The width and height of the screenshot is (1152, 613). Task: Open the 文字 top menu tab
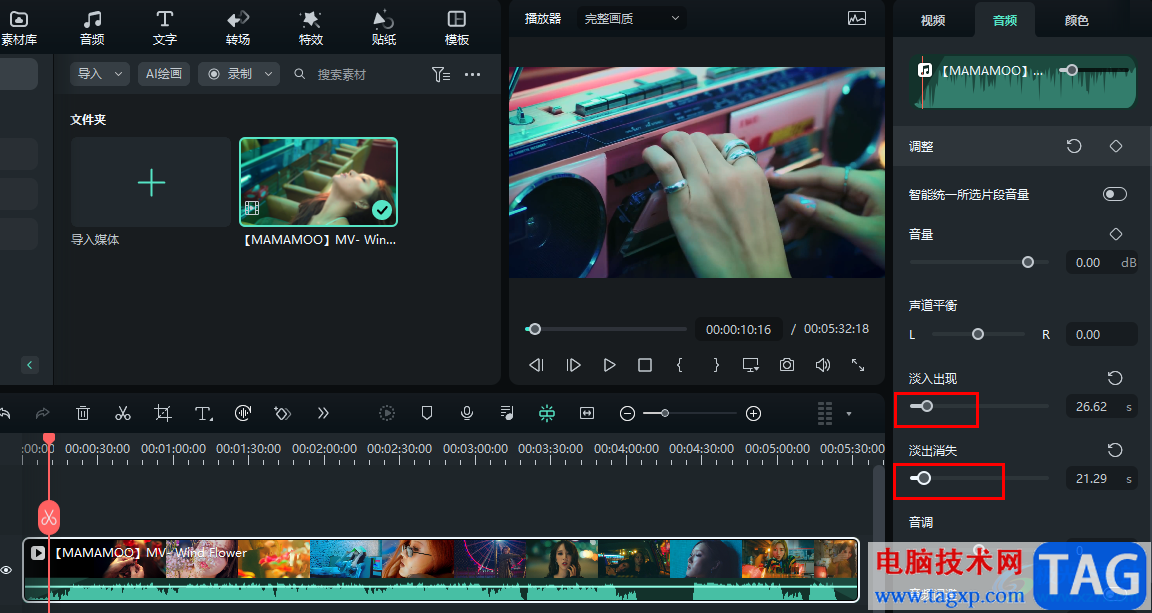[x=165, y=28]
